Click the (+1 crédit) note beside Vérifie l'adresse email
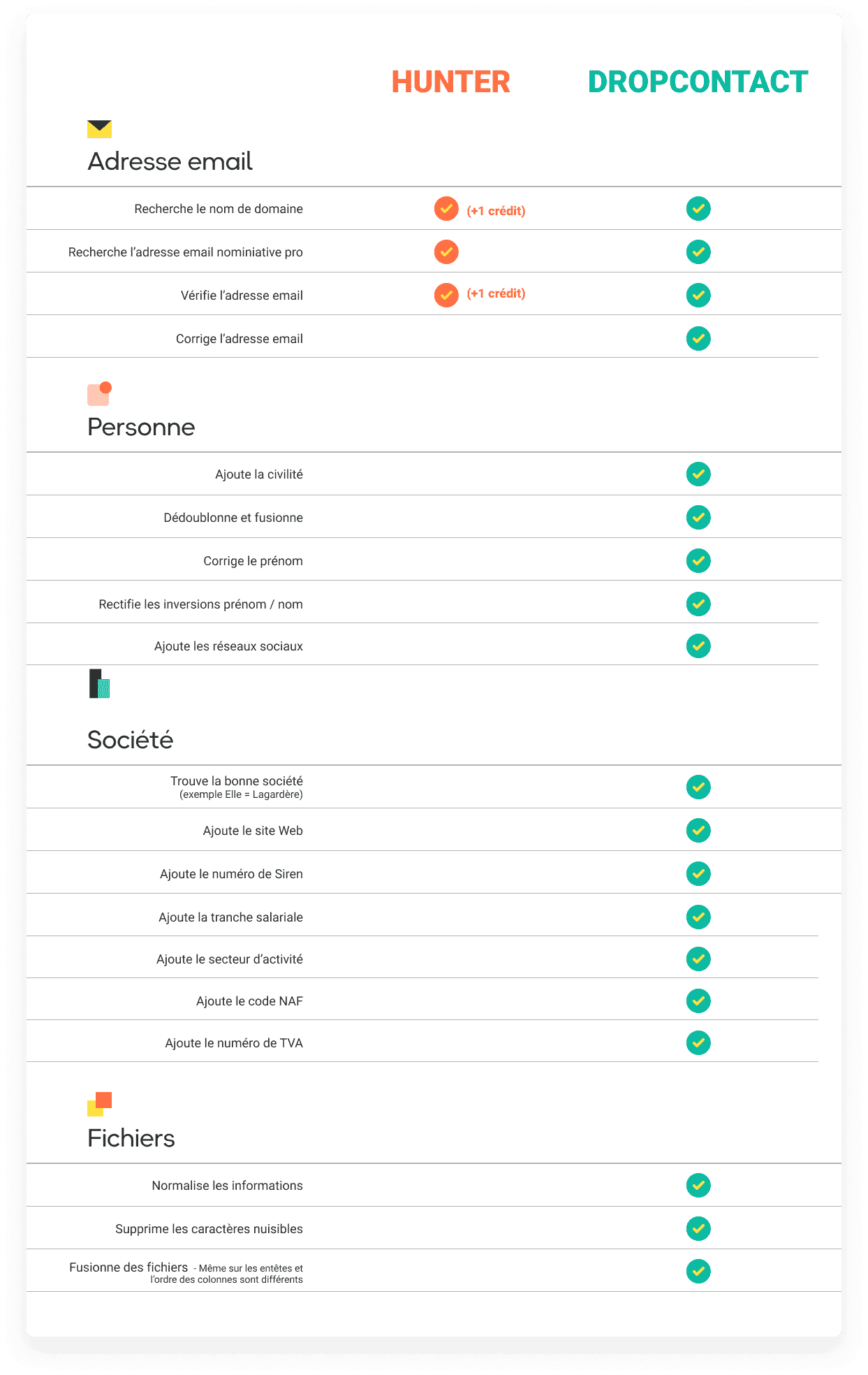Image resolution: width=868 pixels, height=1375 pixels. (x=496, y=293)
